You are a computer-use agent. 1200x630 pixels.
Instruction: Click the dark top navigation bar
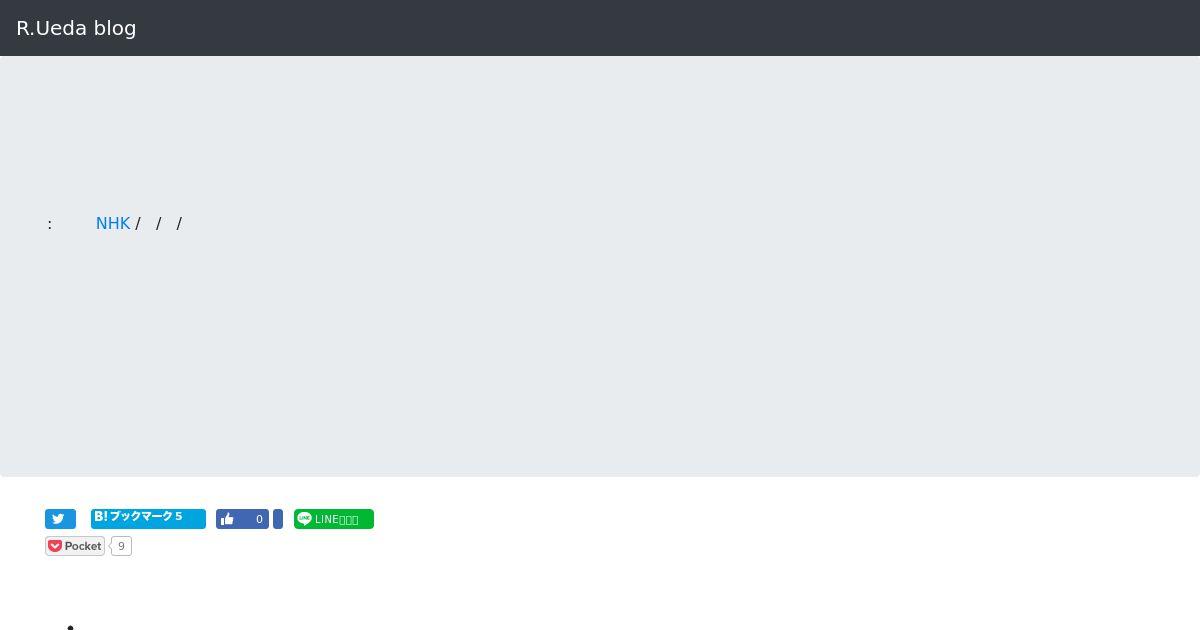(600, 28)
